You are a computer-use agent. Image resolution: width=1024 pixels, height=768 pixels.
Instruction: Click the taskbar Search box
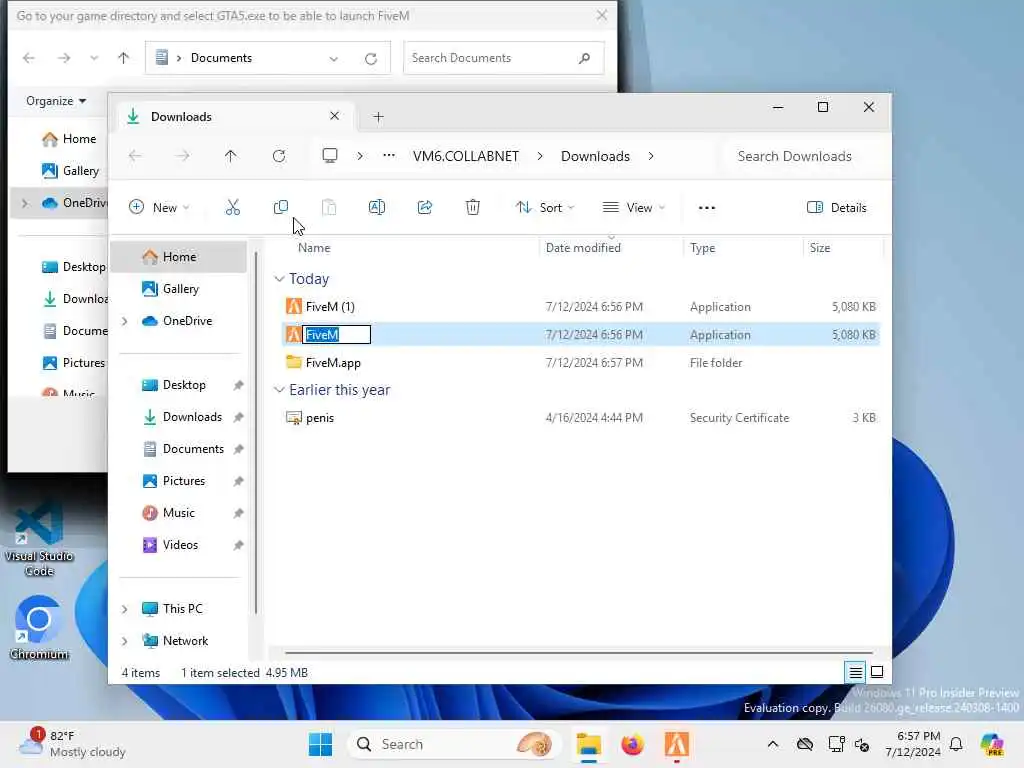(x=455, y=744)
